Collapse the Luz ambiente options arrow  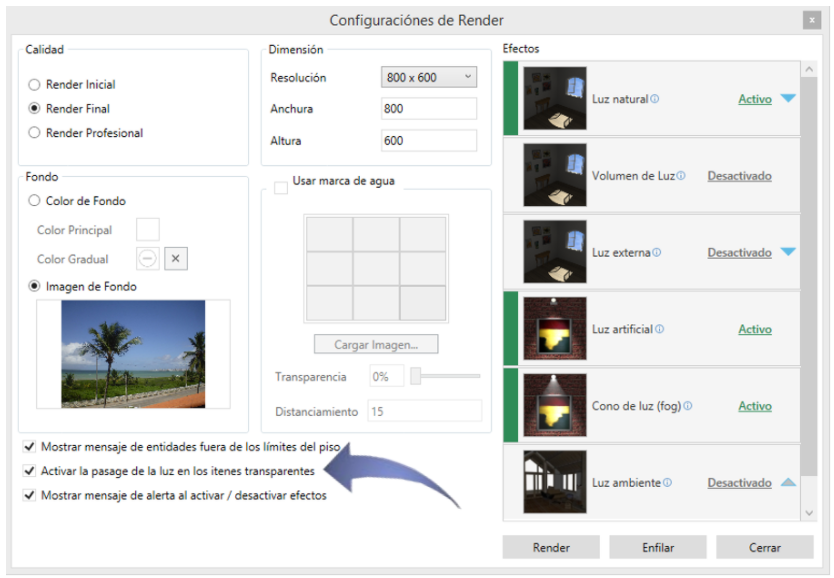pos(788,482)
